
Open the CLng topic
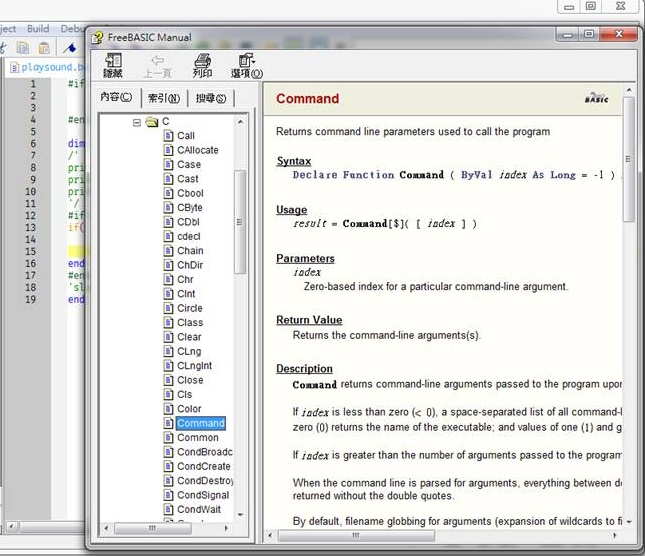(x=189, y=352)
